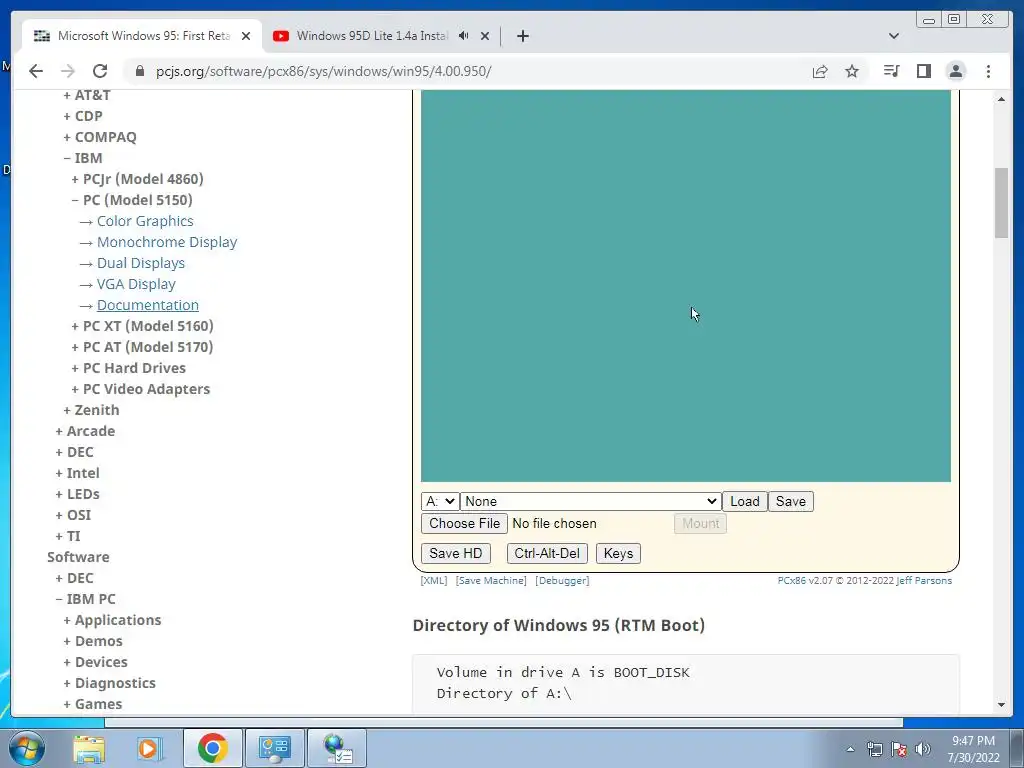Open Chrome's three-dot menu

988,71
